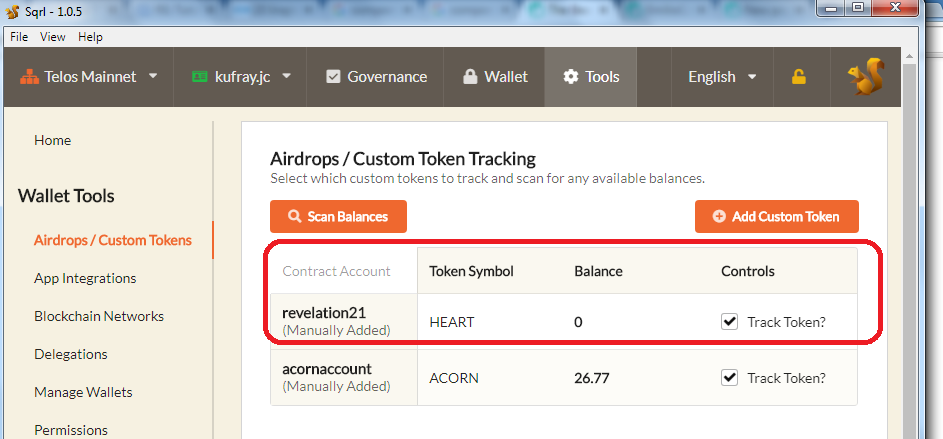Untrack the HEART token checkbox
943x439 pixels.
730,322
